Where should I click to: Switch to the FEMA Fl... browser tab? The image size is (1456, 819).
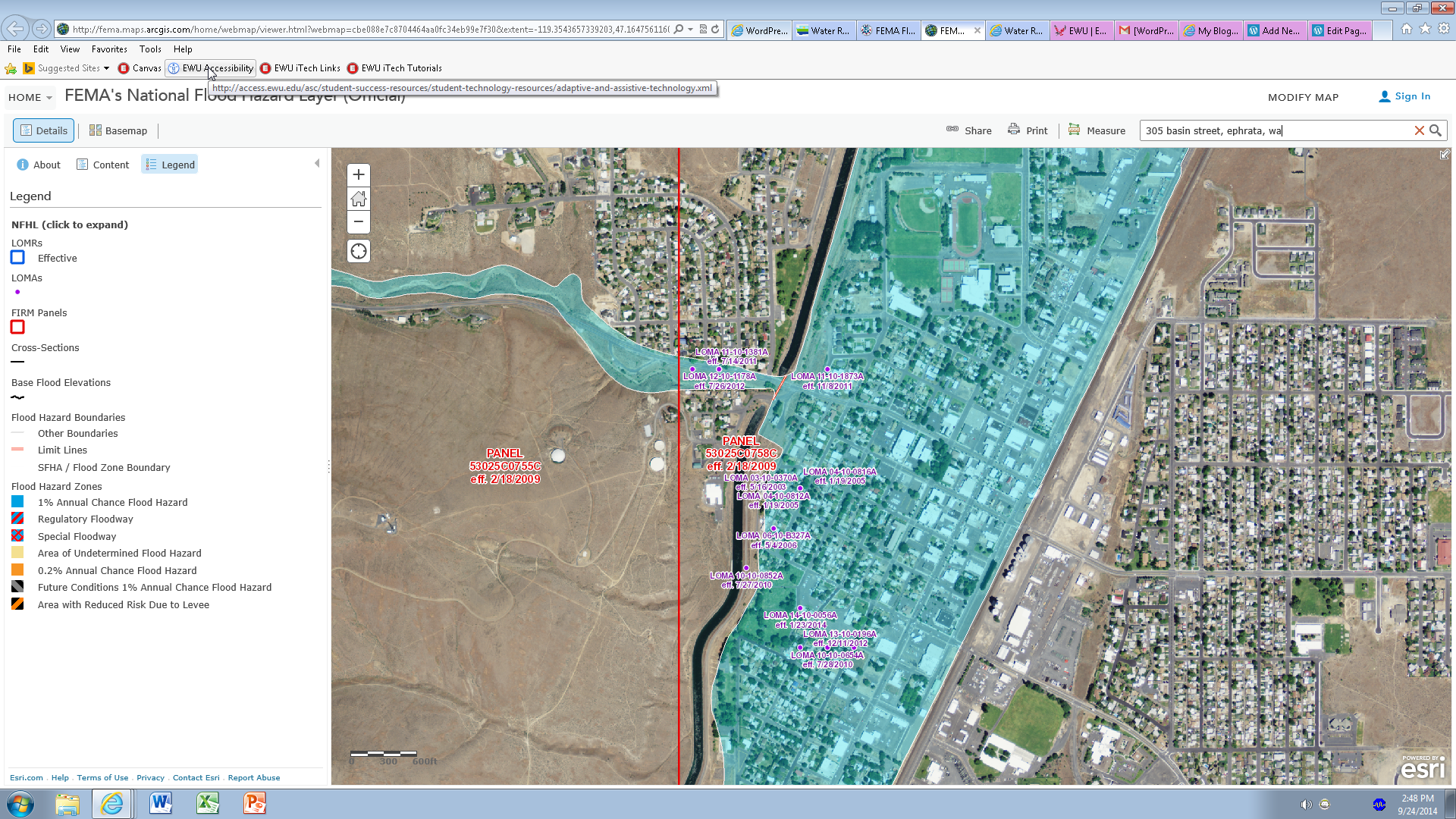[x=889, y=30]
